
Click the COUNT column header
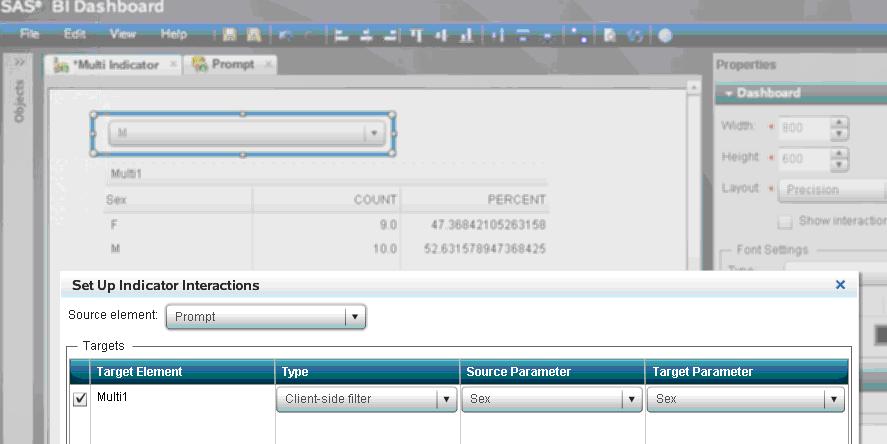coord(374,200)
